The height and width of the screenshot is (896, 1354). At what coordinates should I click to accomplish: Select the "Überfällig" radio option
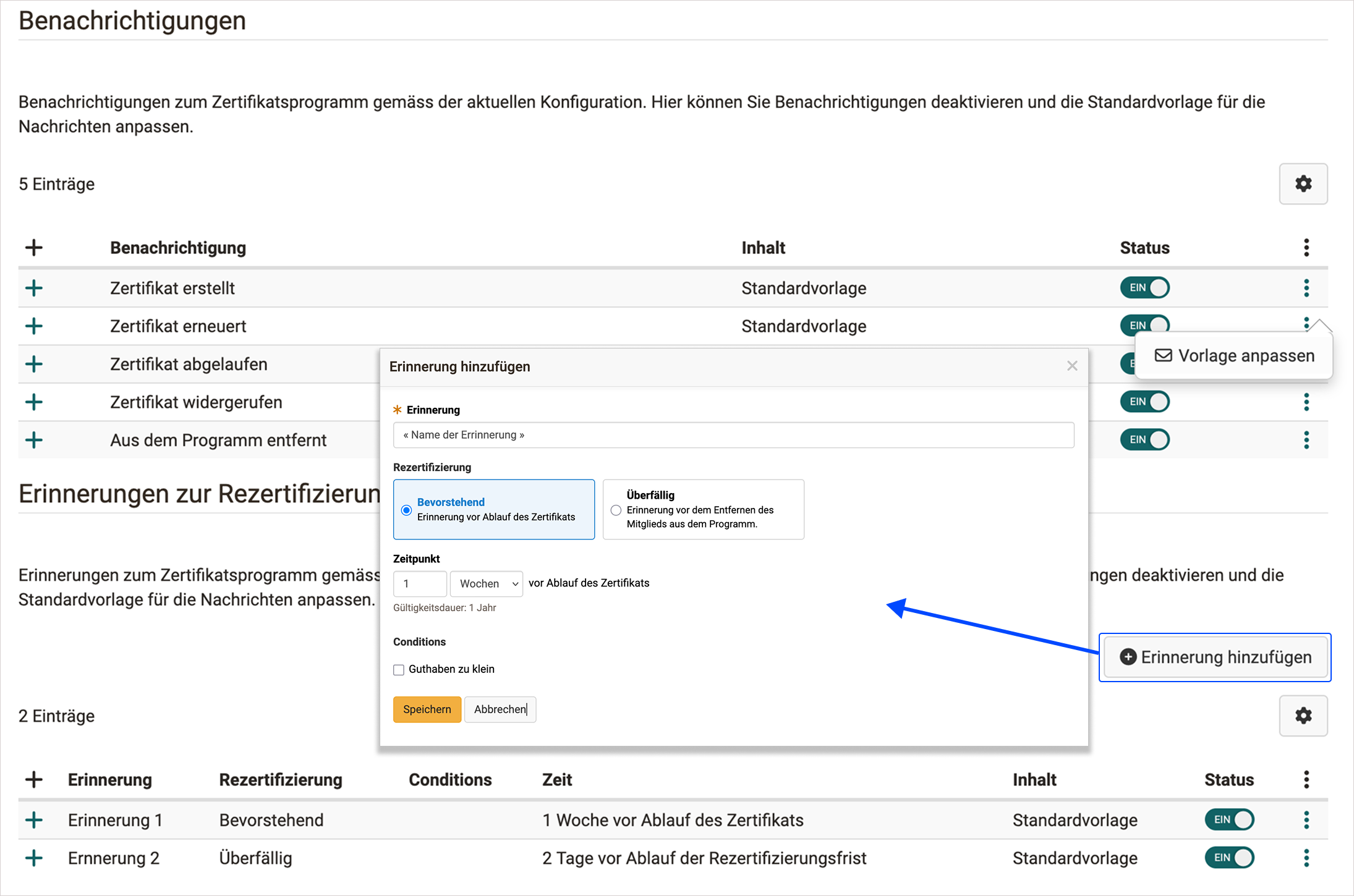point(616,510)
